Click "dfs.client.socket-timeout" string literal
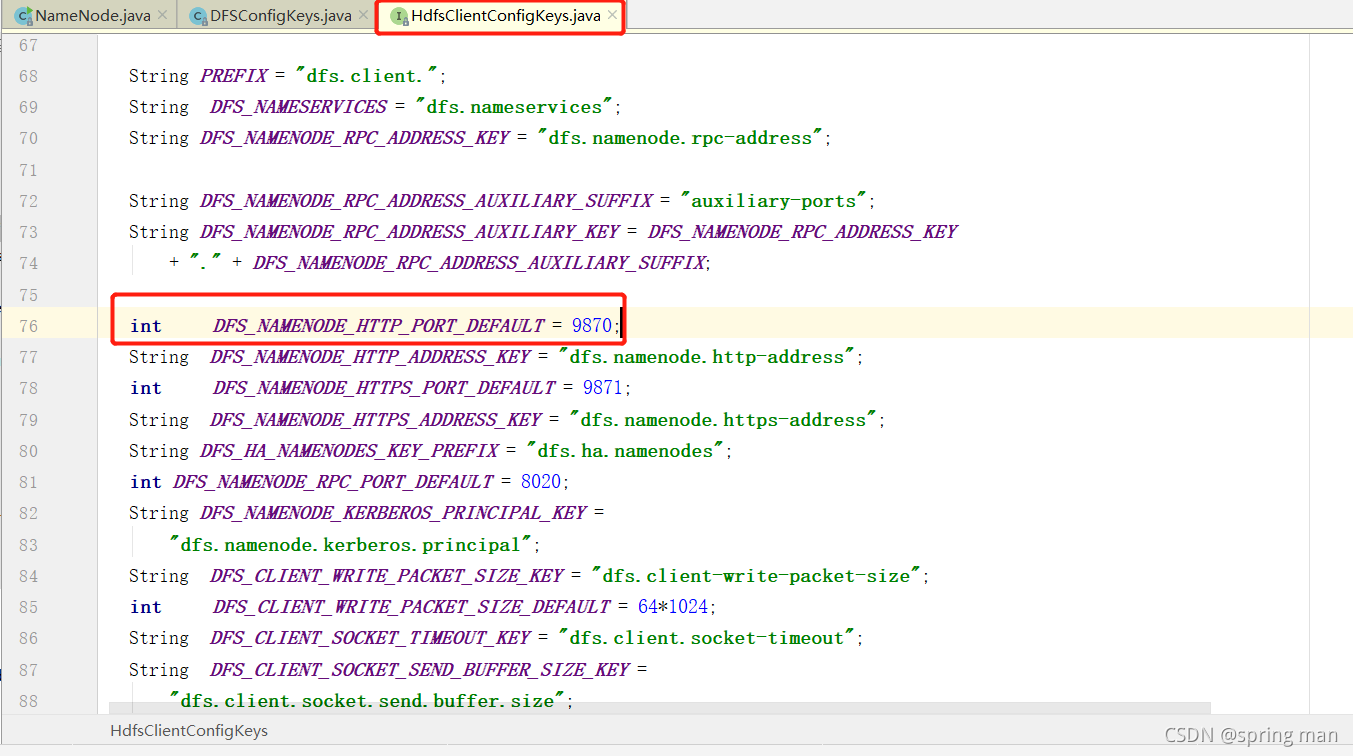This screenshot has width=1353, height=756. [706, 638]
